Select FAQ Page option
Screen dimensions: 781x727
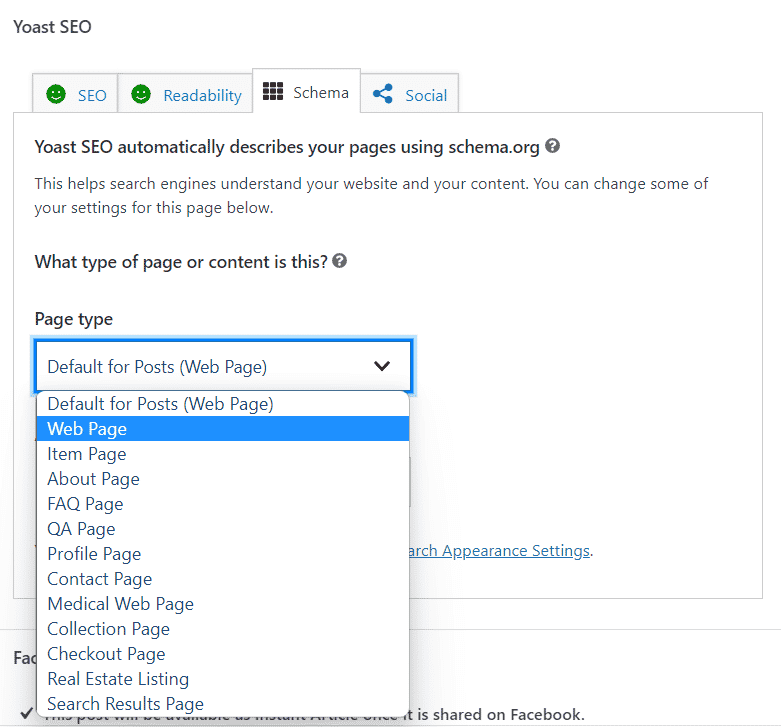85,504
